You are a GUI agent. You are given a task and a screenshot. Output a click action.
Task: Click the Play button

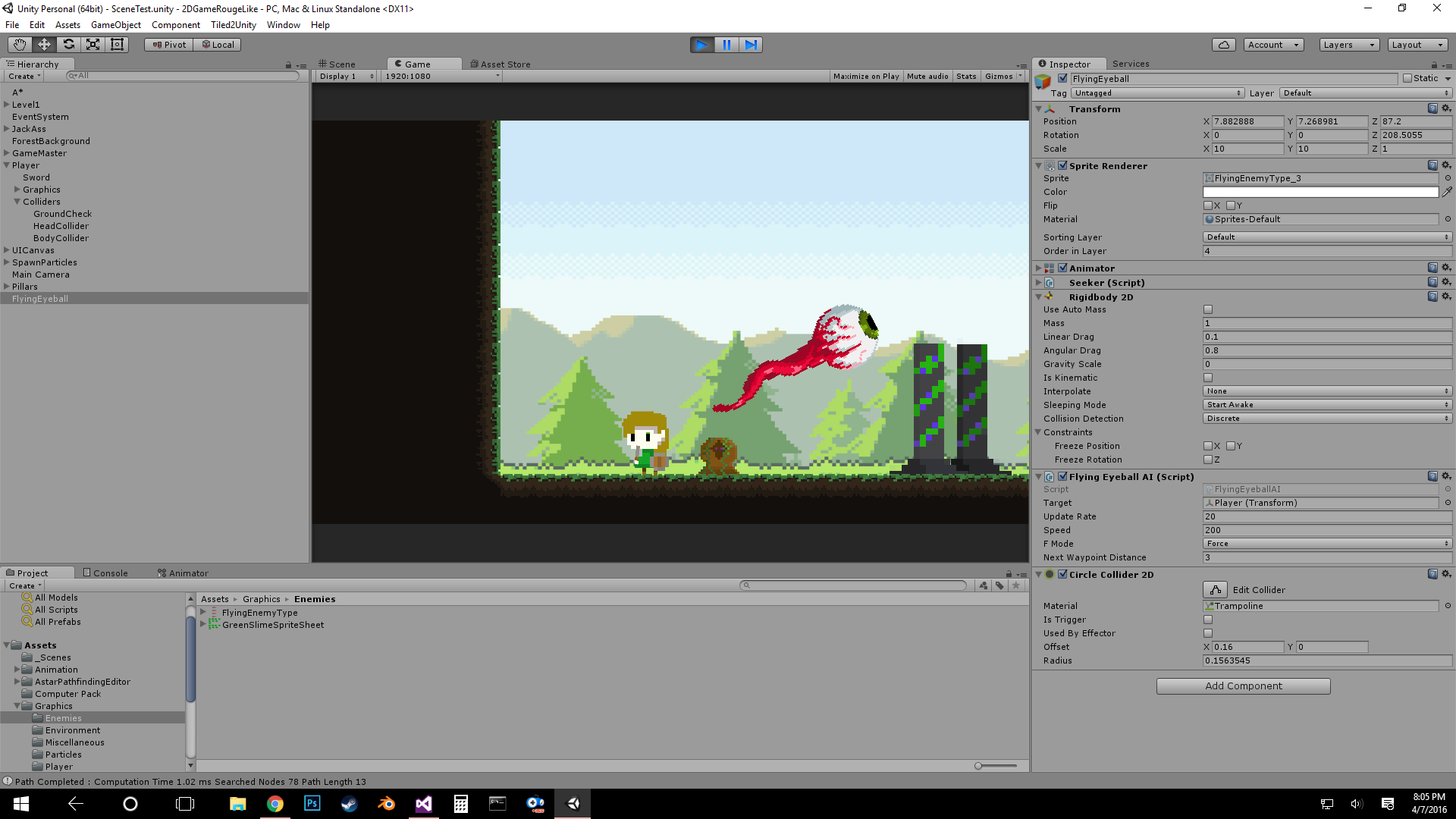pos(702,45)
